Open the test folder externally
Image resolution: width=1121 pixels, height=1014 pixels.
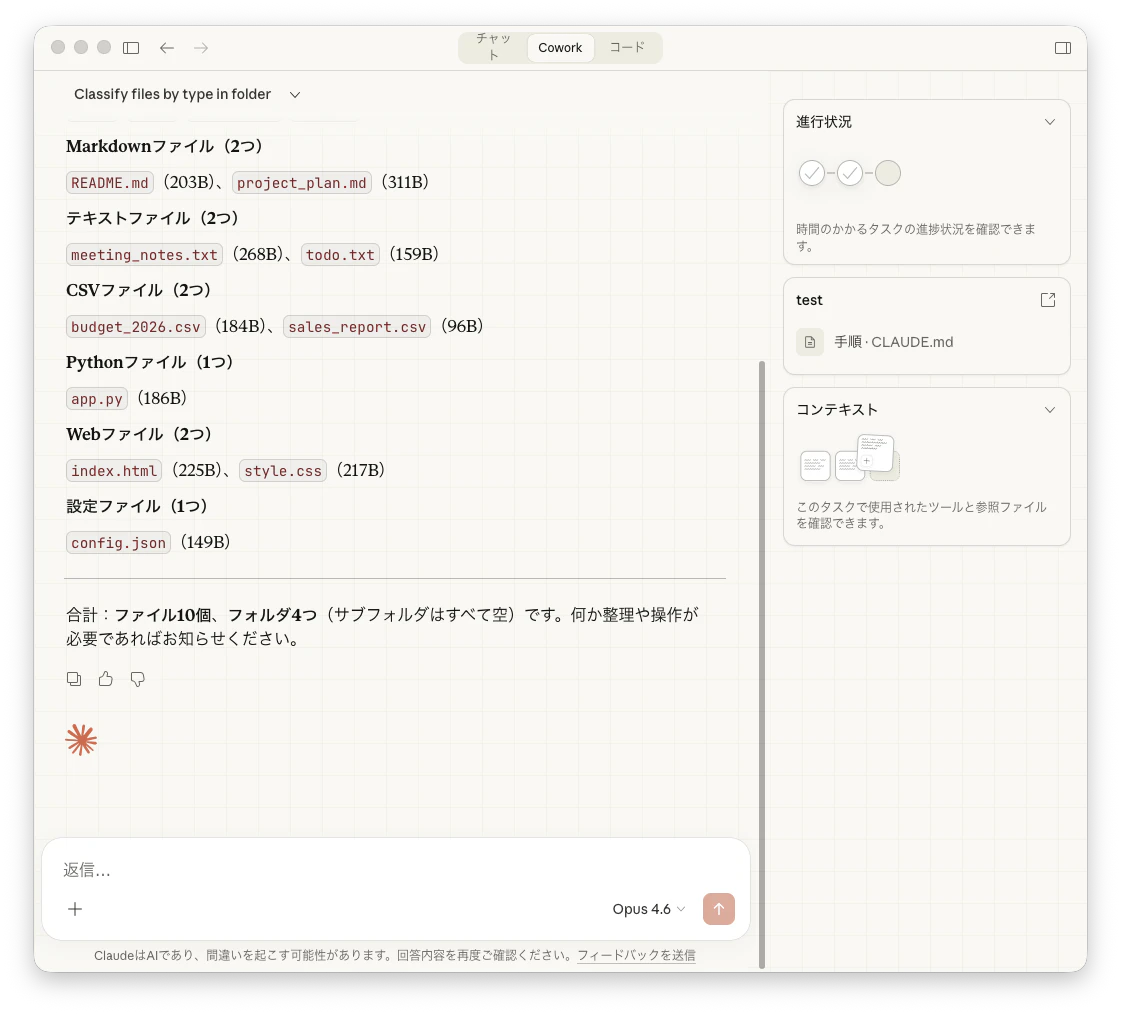tap(1048, 300)
